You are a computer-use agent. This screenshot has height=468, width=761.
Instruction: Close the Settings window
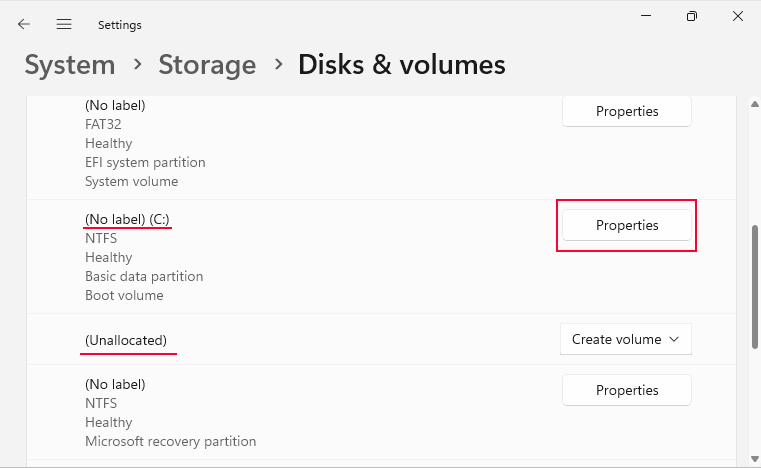[737, 16]
